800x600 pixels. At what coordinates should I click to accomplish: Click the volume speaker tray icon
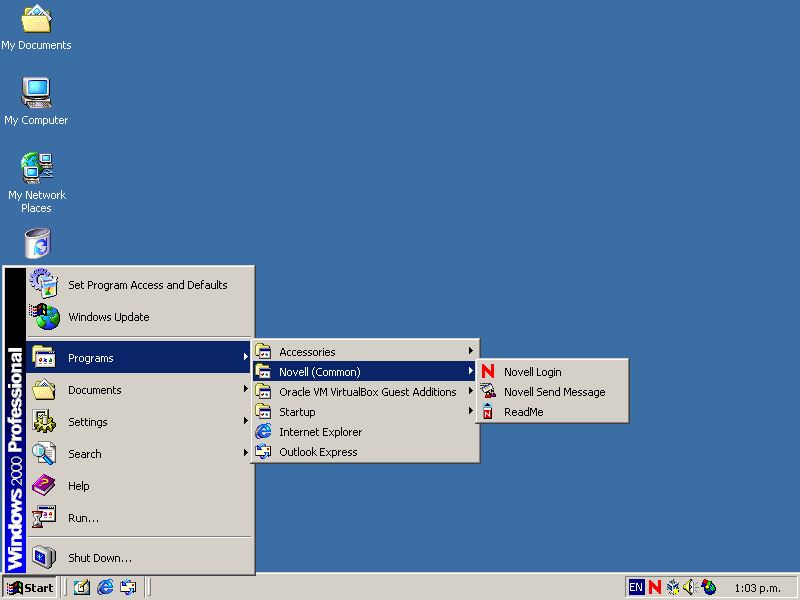tap(690, 587)
